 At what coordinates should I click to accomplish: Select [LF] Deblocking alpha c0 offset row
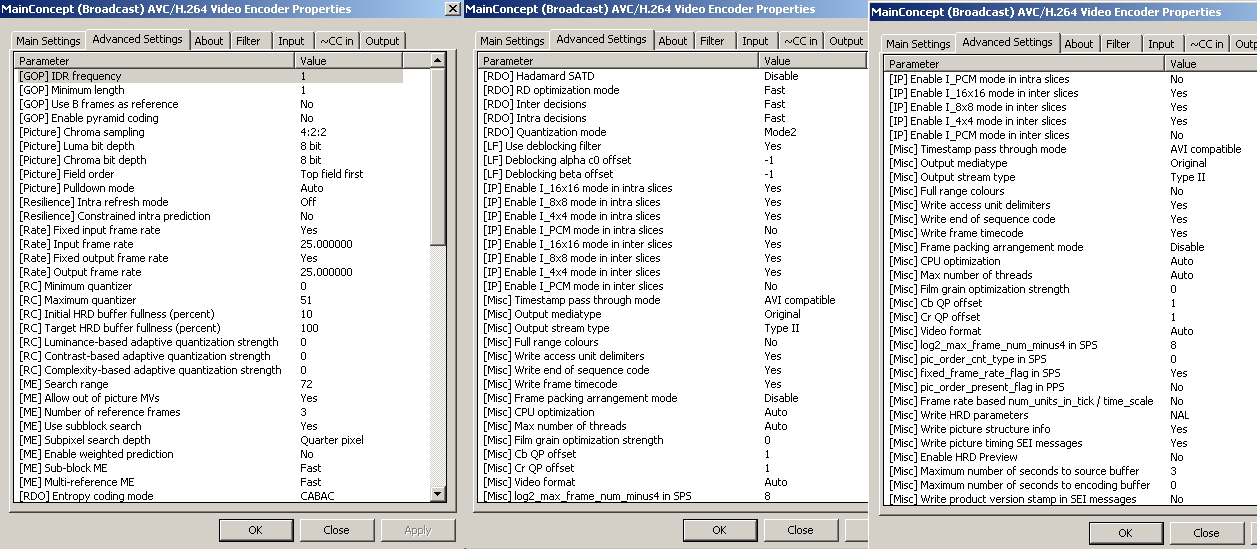click(x=672, y=160)
